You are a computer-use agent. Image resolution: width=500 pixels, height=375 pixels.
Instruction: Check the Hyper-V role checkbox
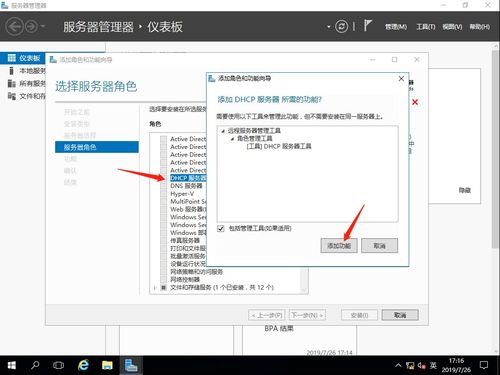[x=163, y=194]
